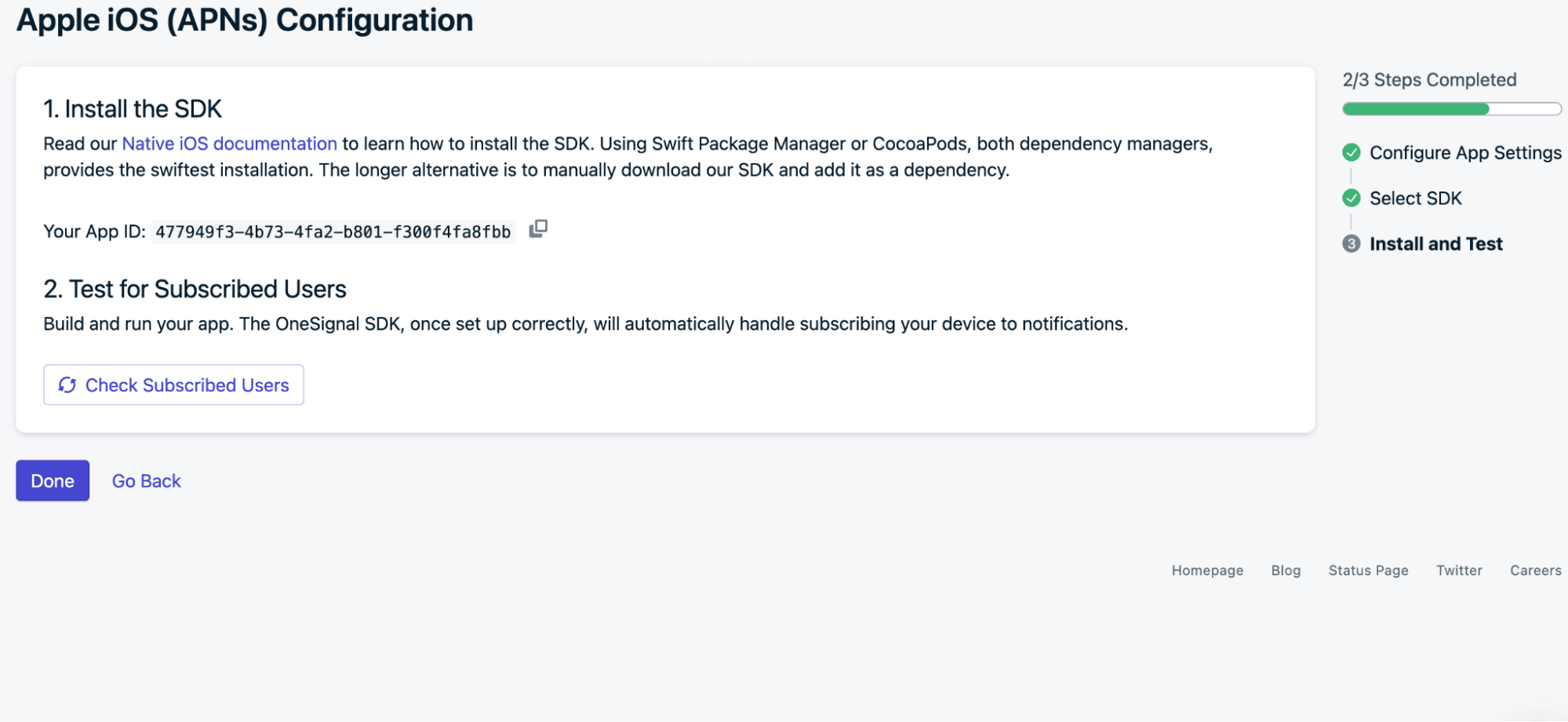
Task: Copy the App ID with the copy icon
Action: [538, 229]
